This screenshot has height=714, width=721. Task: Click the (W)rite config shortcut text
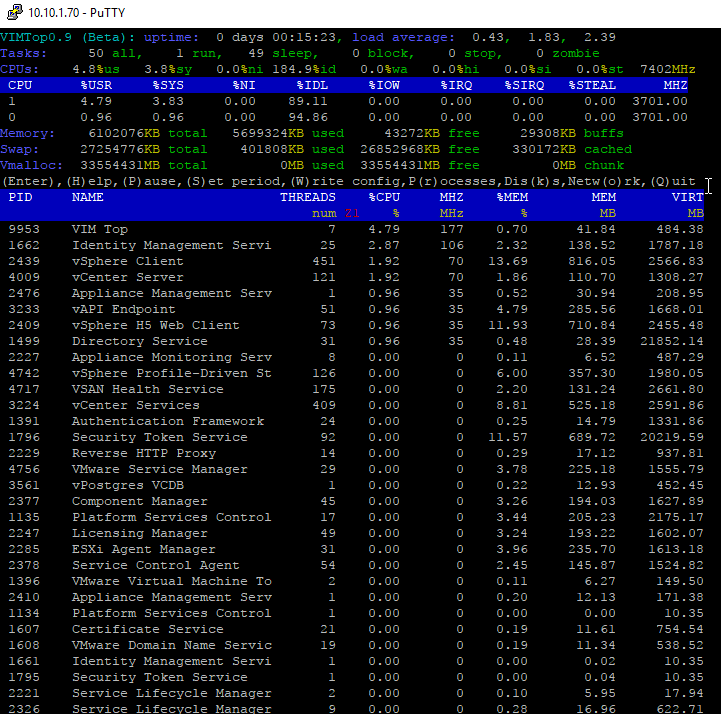346,181
